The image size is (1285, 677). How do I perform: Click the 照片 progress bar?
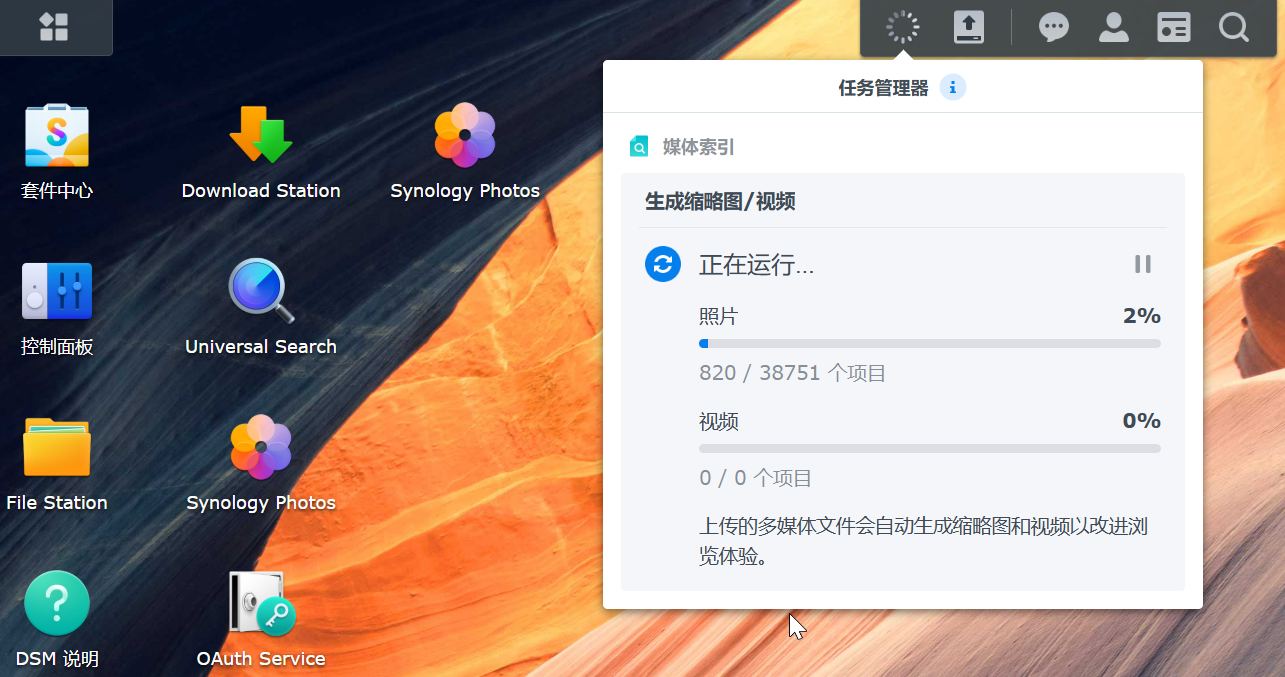point(930,343)
